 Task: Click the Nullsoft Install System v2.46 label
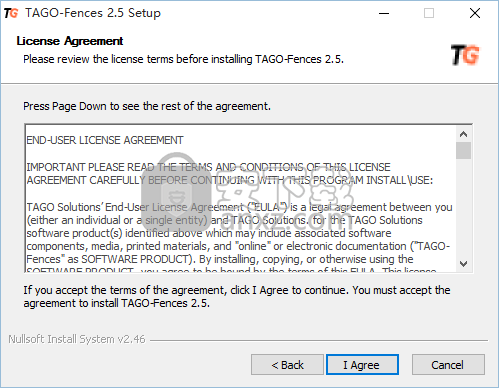[x=77, y=339]
